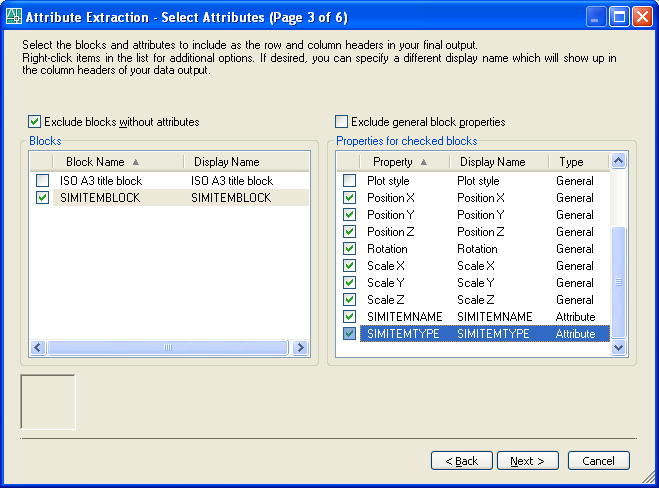Uncheck the Position Z property checkbox
This screenshot has width=659, height=488.
point(349,232)
